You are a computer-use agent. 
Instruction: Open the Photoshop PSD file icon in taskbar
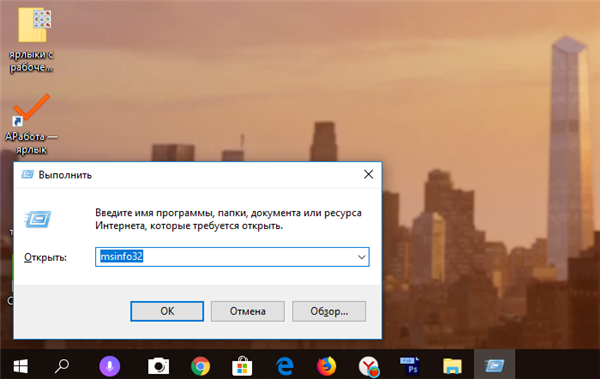pos(410,366)
